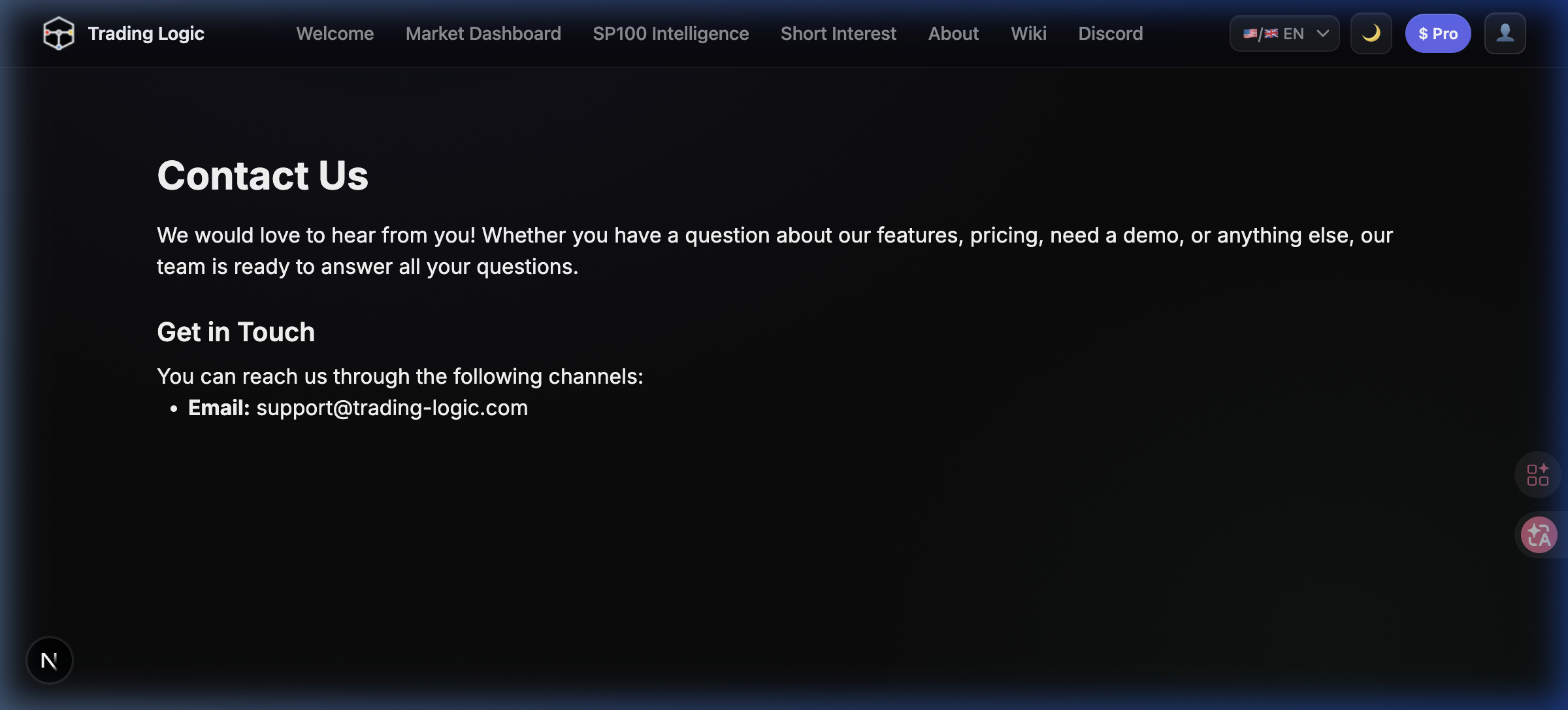
Task: Open the Market Dashboard page
Action: click(483, 33)
